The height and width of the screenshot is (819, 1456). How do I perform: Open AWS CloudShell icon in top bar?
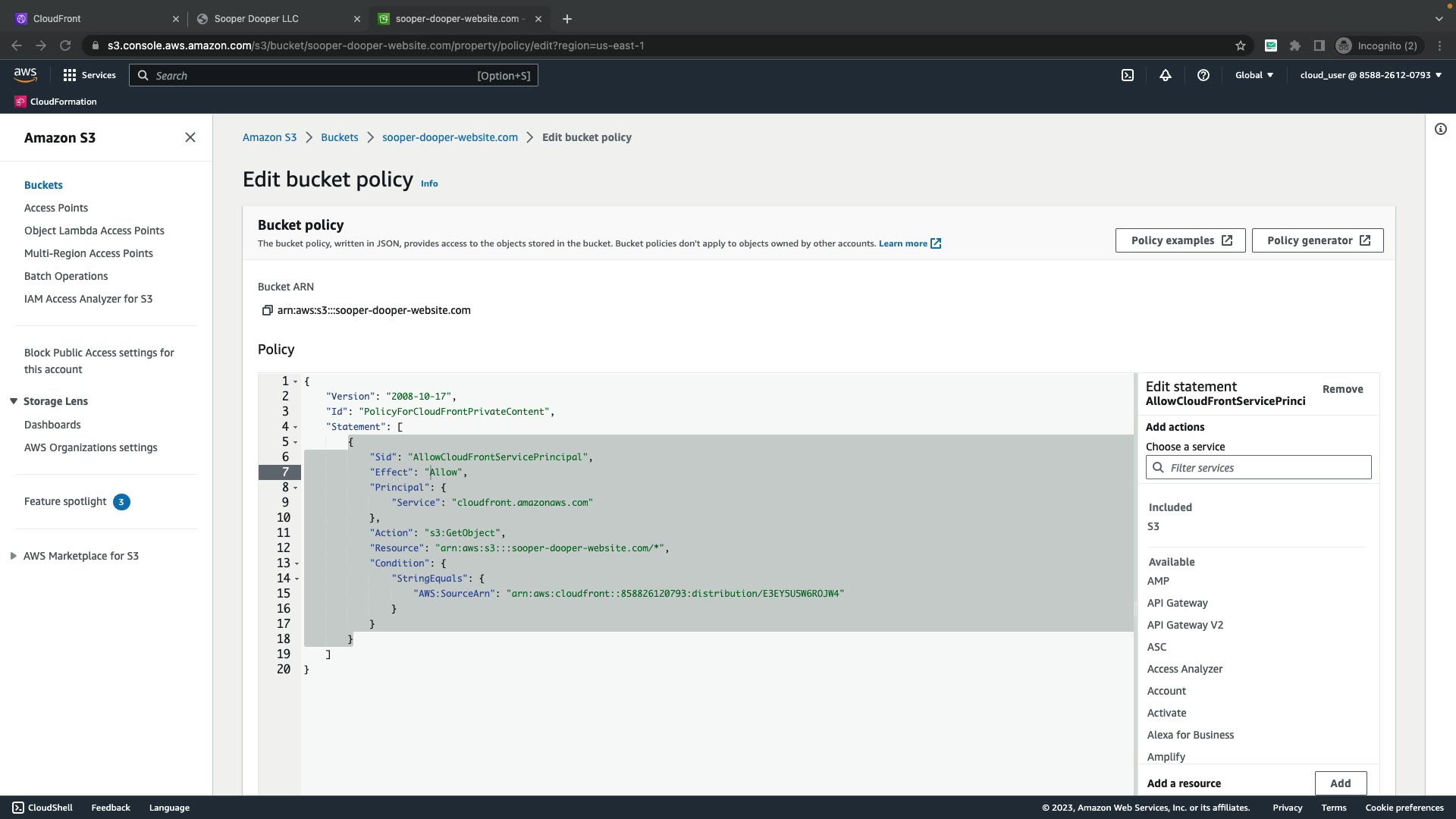pos(1128,75)
